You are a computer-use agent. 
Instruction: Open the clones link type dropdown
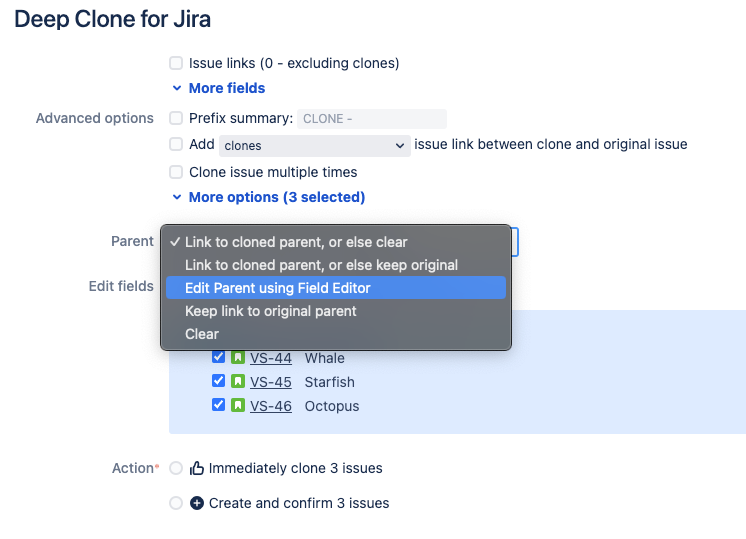click(314, 146)
